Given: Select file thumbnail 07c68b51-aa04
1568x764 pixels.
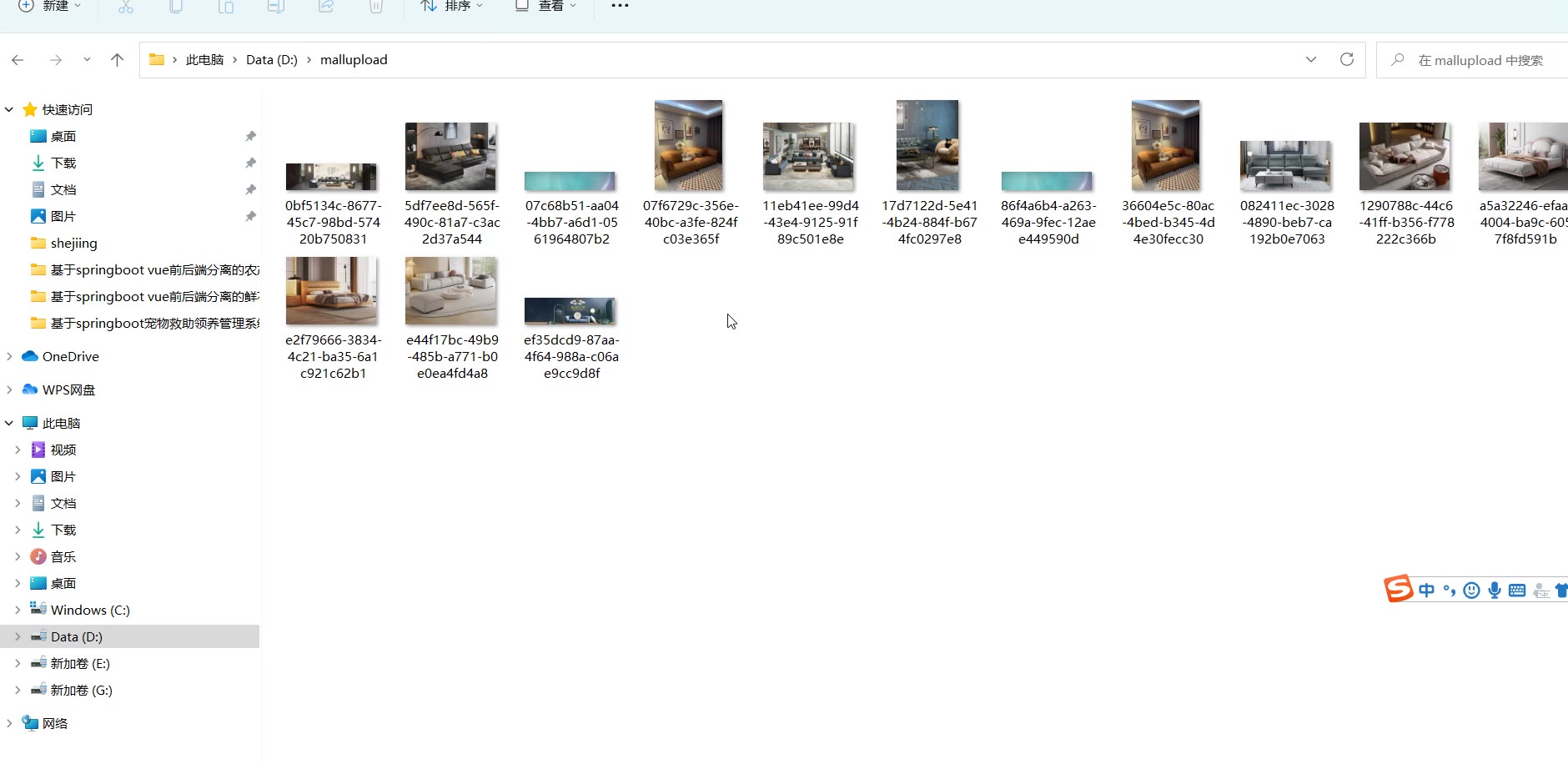Looking at the screenshot, I should 570,181.
